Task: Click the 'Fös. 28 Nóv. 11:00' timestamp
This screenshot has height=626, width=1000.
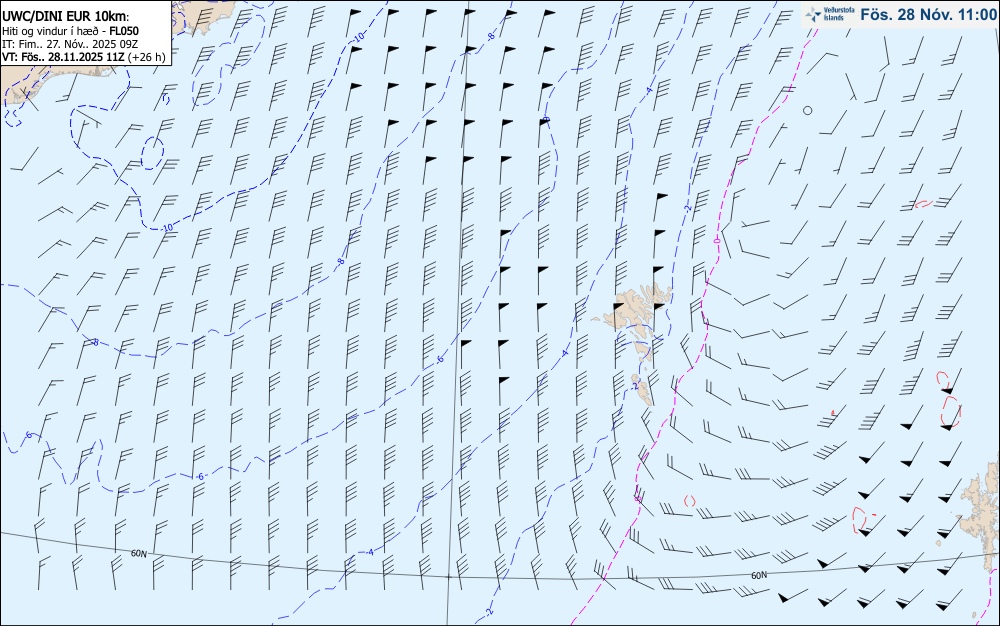Action: [x=928, y=15]
